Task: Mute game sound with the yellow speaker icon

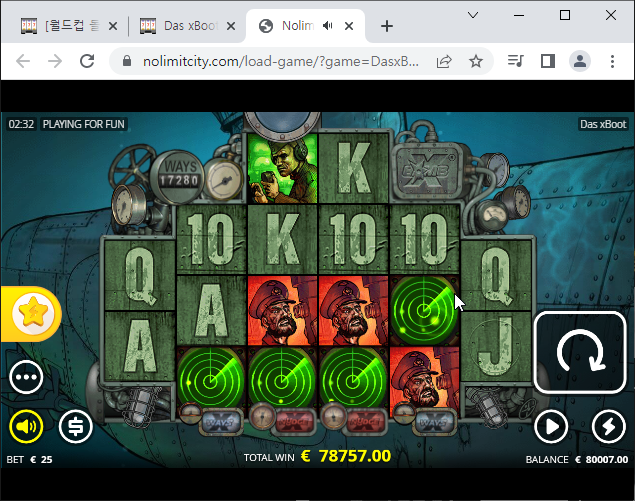Action: pos(26,426)
